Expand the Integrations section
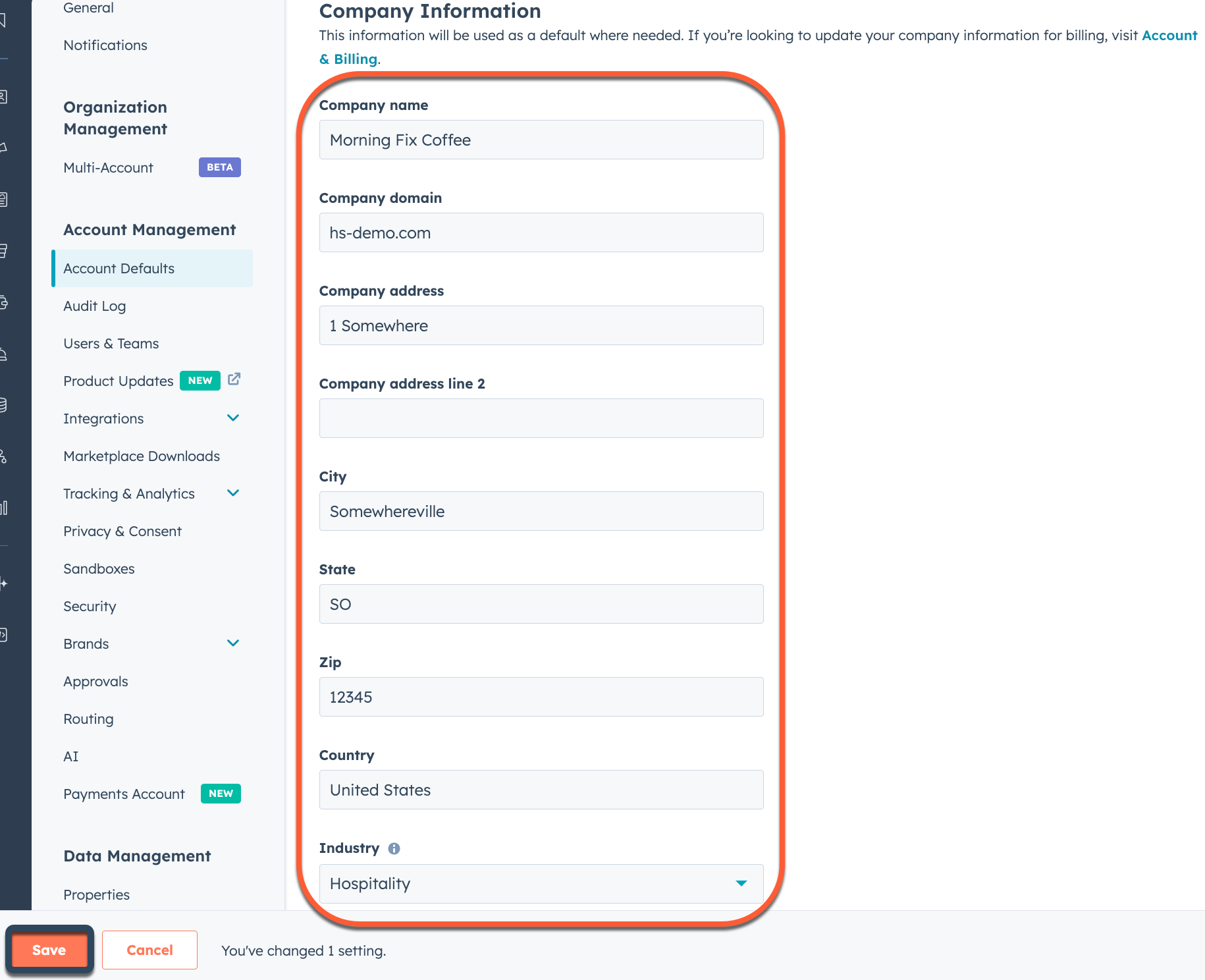 point(233,418)
